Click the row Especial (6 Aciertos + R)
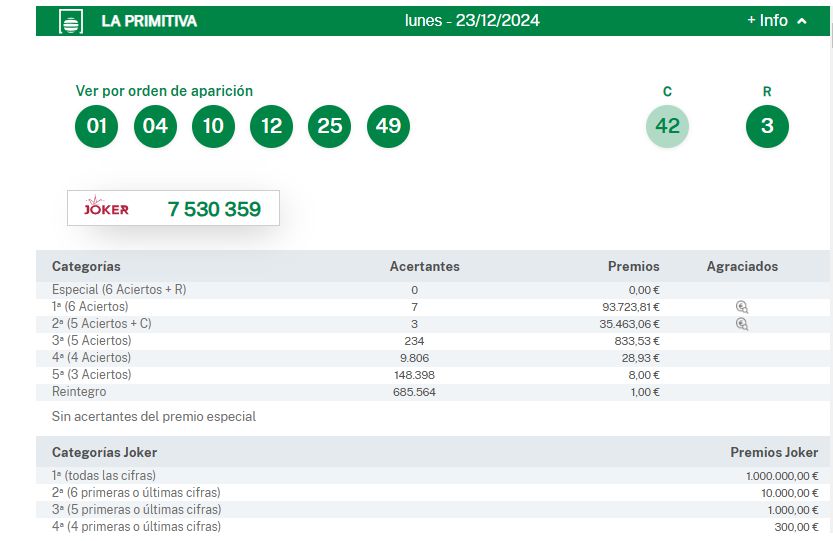The image size is (833, 541). [x=433, y=290]
